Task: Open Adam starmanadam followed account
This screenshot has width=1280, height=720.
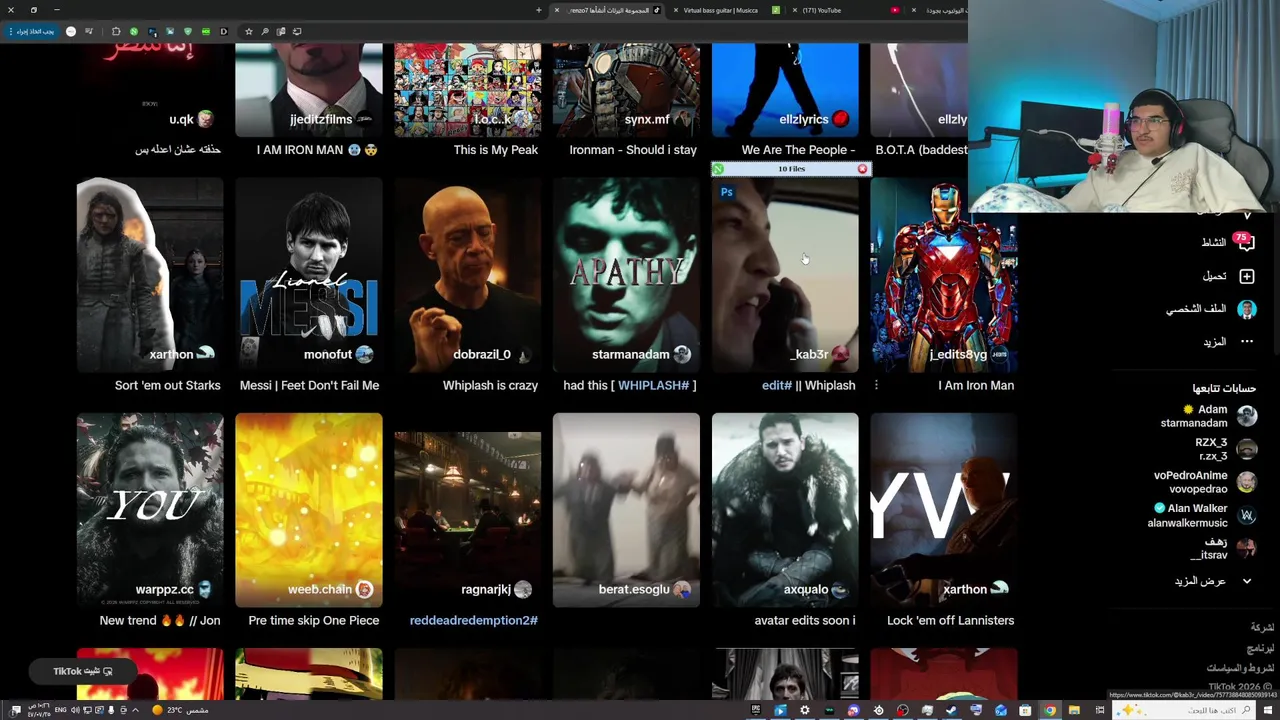Action: 1207,416
